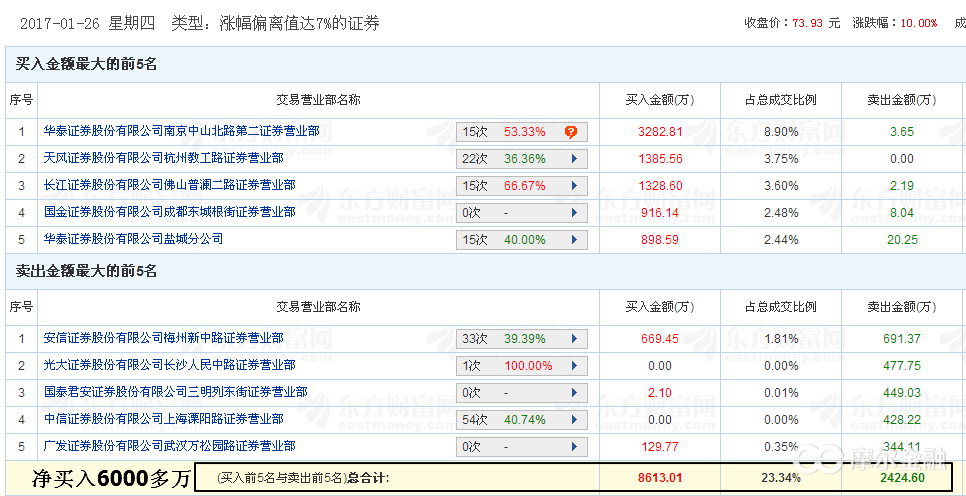This screenshot has height=496, width=966.
Task: Open 长江证券佛山普澜二路证券营业部 link
Action: pos(169,185)
